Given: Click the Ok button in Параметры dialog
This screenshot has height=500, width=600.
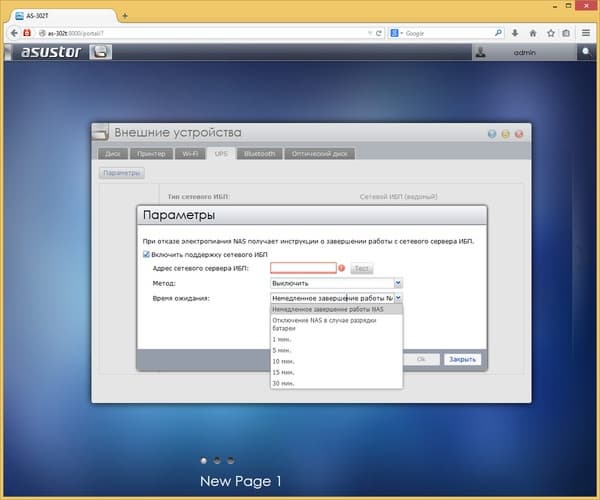Looking at the screenshot, I should (x=421, y=359).
